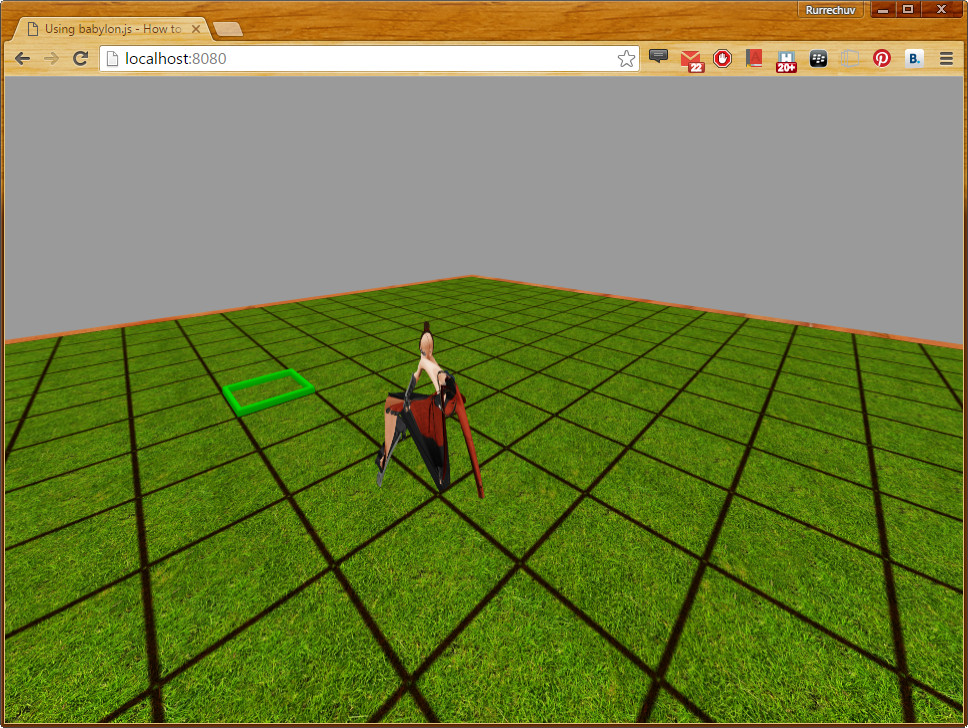Open the red dictionary book extension
This screenshot has height=728, width=968.
pyautogui.click(x=754, y=59)
